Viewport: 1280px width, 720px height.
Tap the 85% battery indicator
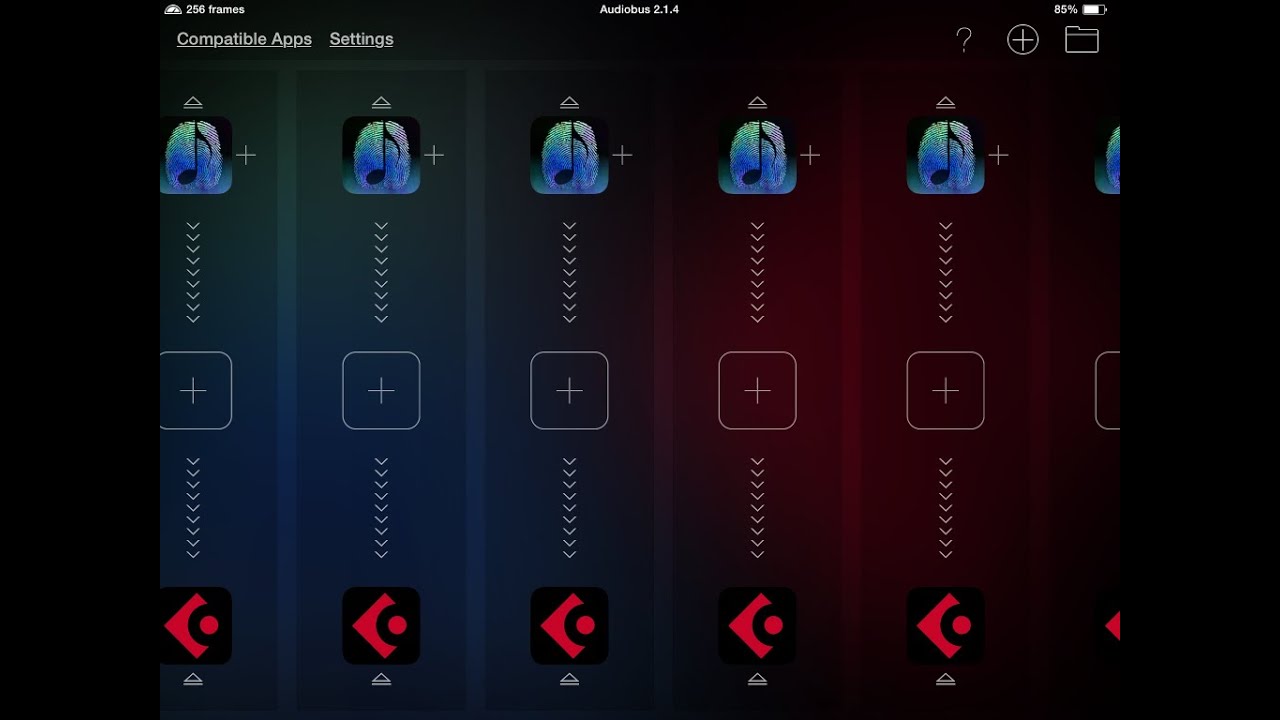click(x=1079, y=9)
